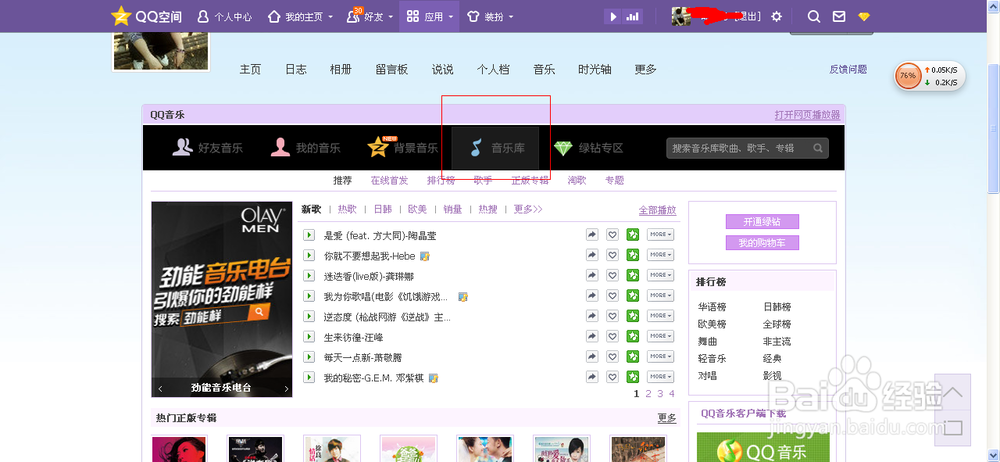Click green star icon for 每天一点新-萧敬腾
The width and height of the screenshot is (1000, 462).
633,357
